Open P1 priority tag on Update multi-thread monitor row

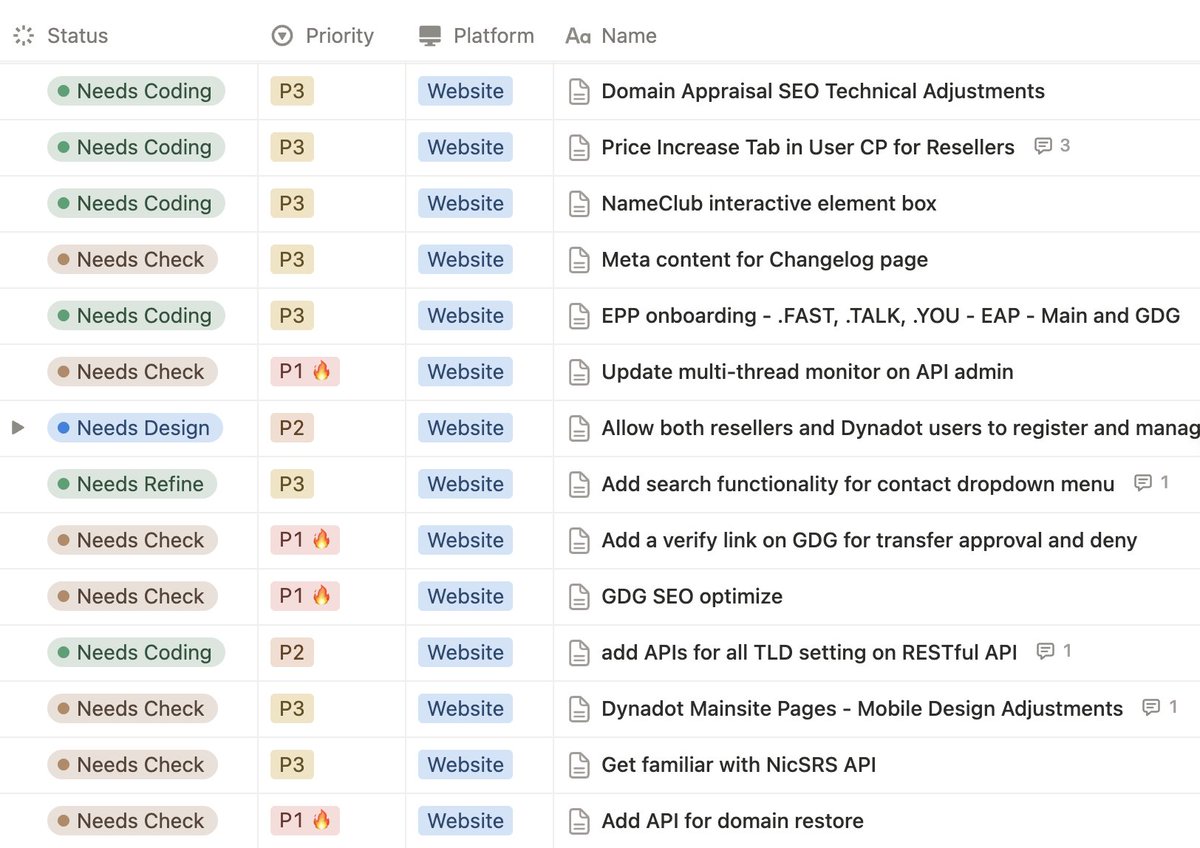point(305,372)
